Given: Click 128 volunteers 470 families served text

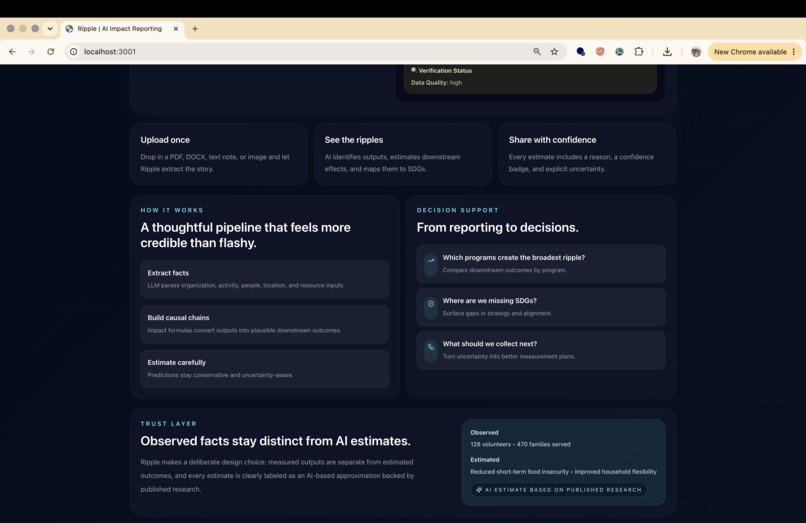Looking at the screenshot, I should click(520, 444).
